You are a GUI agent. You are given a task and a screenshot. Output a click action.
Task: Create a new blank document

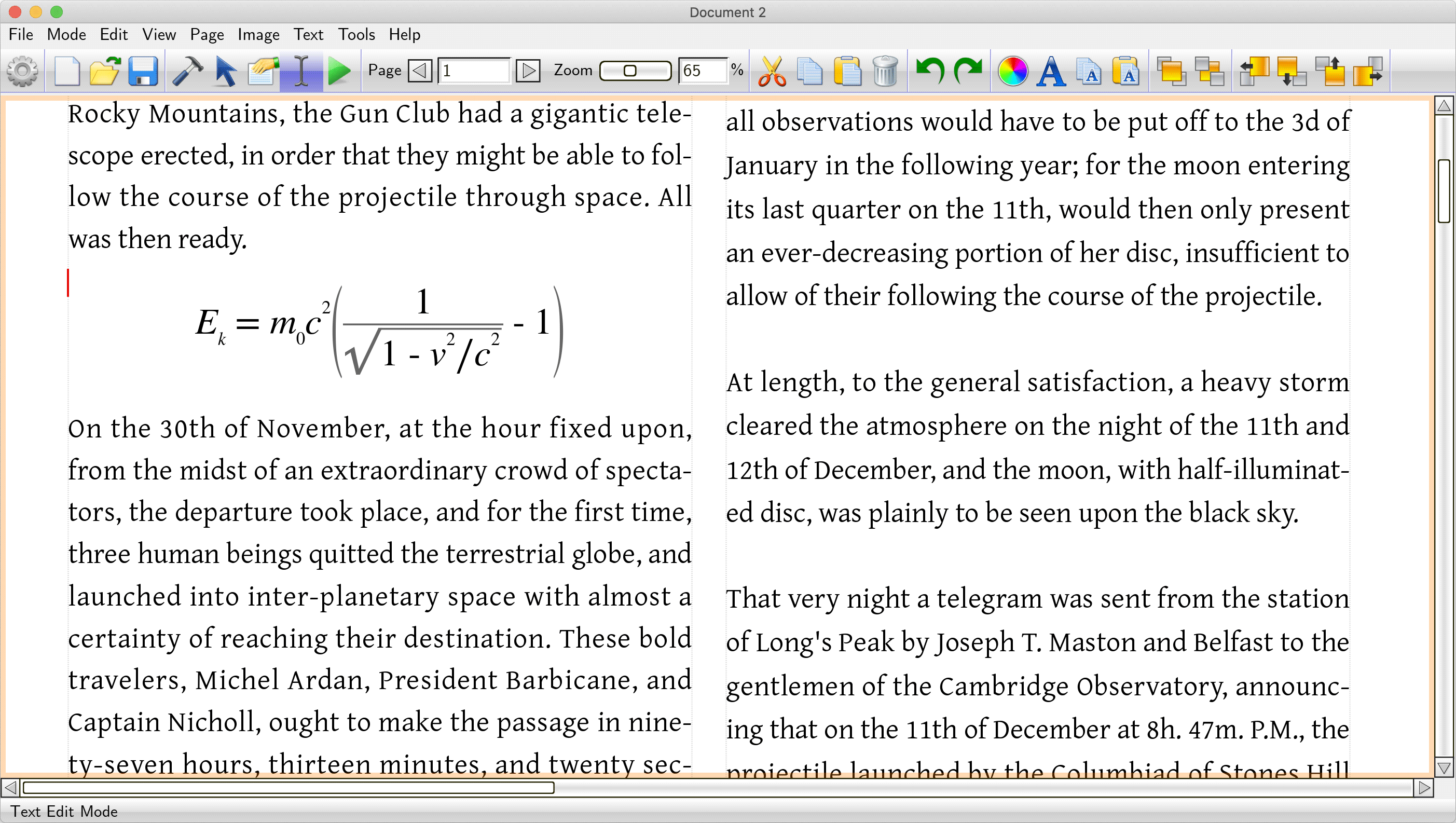pyautogui.click(x=67, y=71)
